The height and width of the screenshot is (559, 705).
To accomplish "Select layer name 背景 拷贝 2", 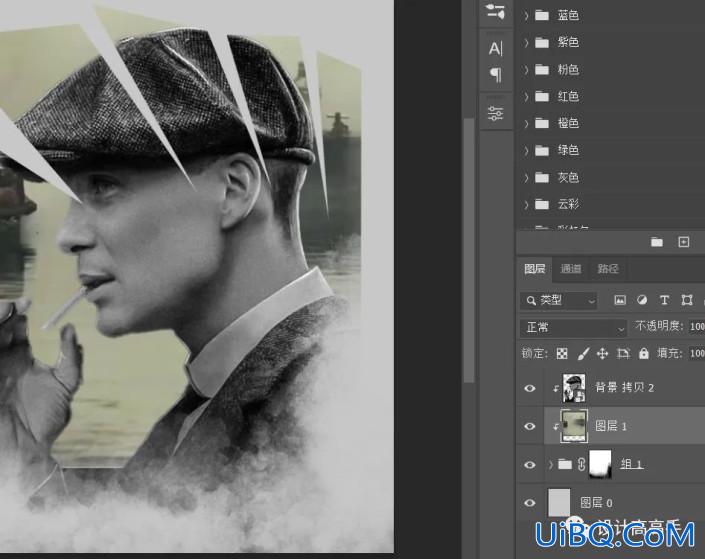I will tap(624, 388).
